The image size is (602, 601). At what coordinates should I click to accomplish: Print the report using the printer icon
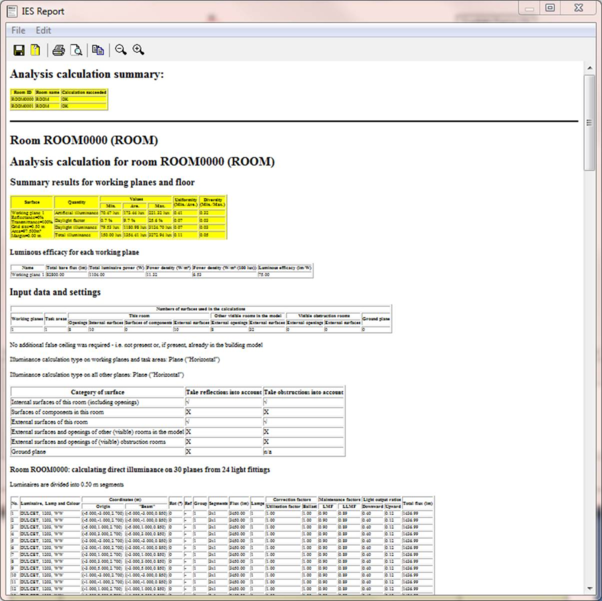point(58,50)
